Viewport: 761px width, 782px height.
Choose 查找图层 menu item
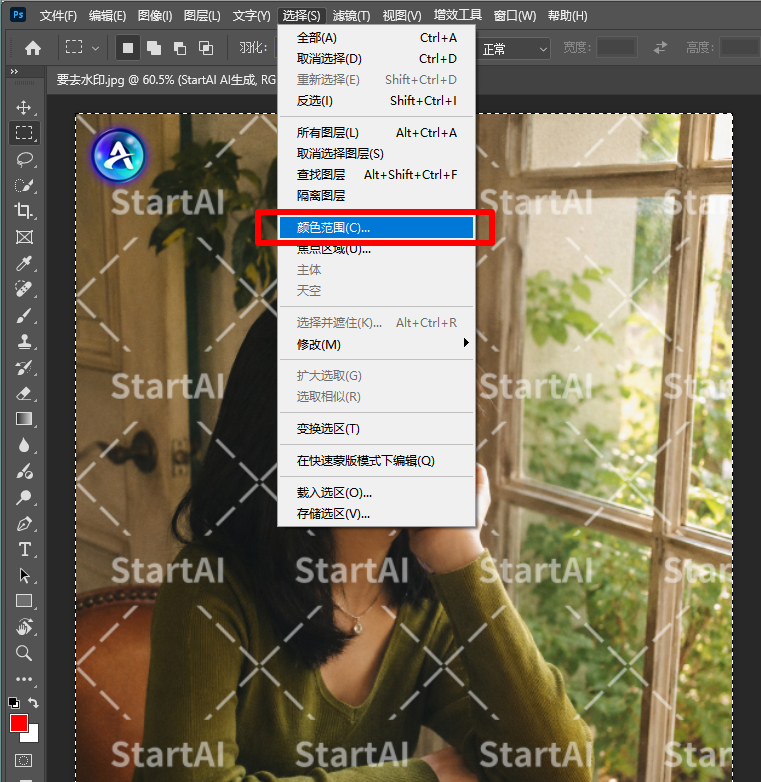(x=376, y=175)
